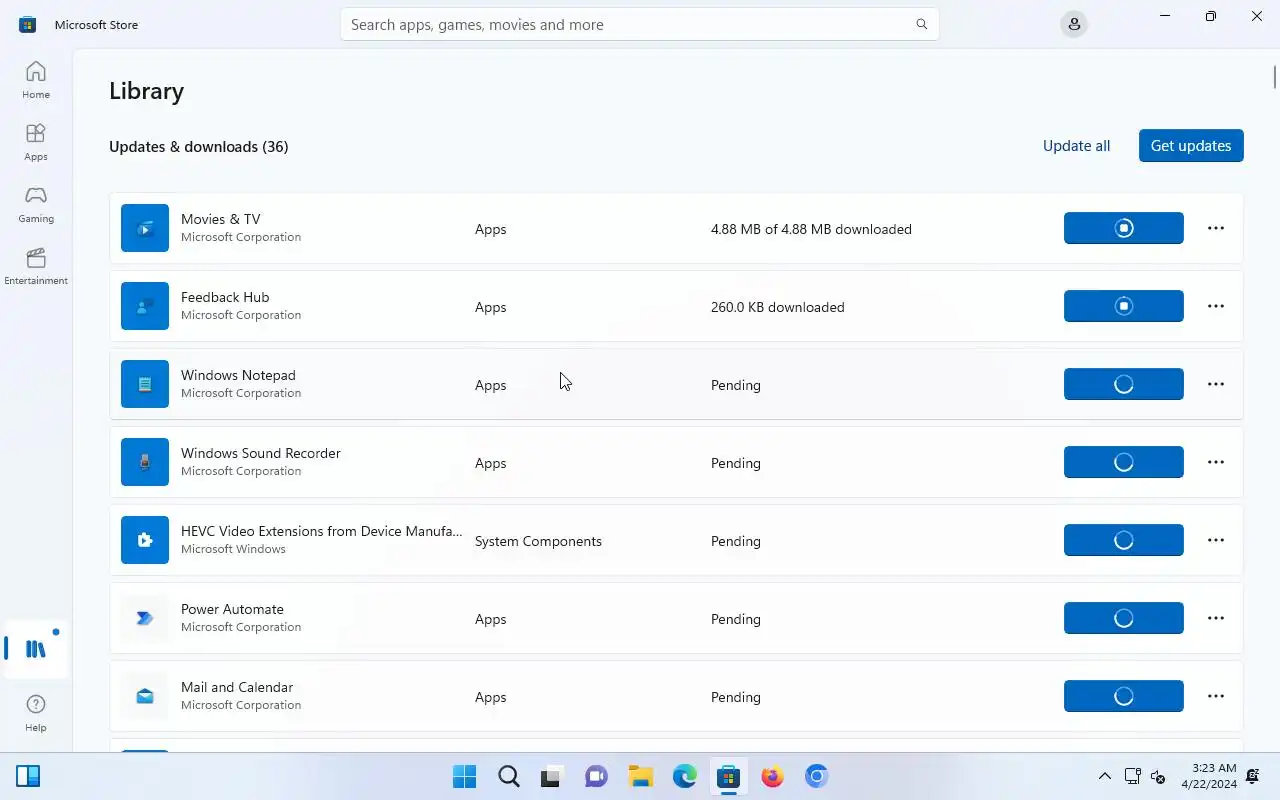
Task: Click the search magnifier icon in search box
Action: click(x=922, y=24)
